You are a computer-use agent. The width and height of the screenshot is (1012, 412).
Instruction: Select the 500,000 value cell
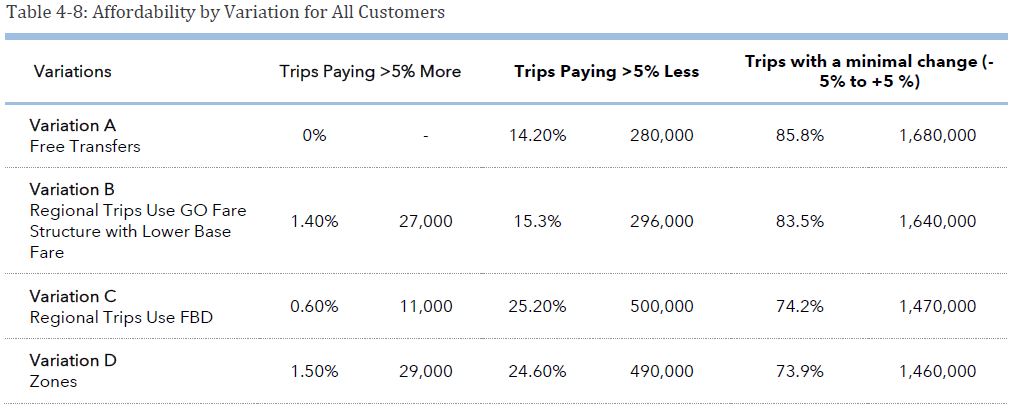click(661, 307)
